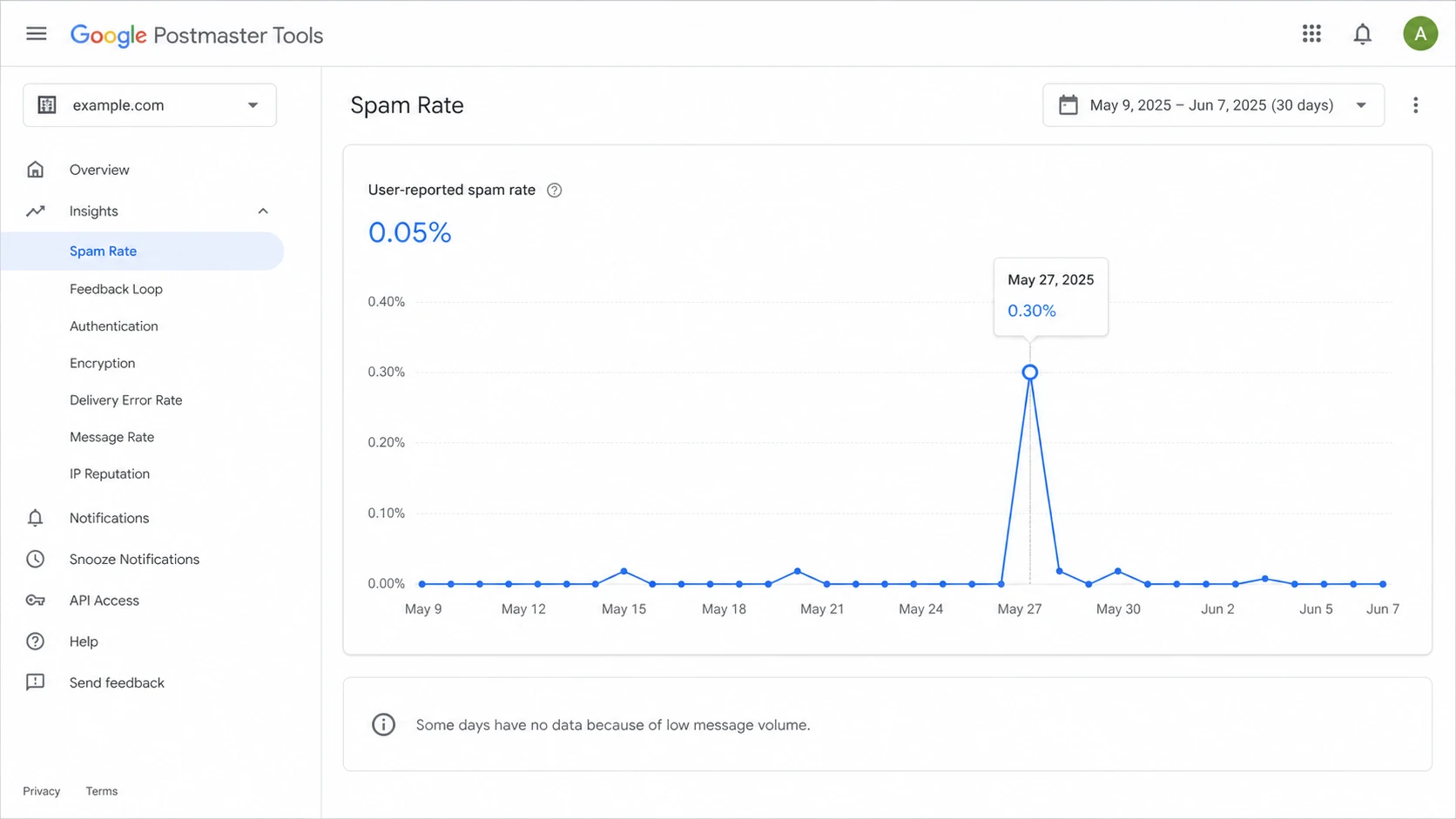Click the date range dropdown arrow
Viewport: 1456px width, 819px height.
click(x=1361, y=105)
